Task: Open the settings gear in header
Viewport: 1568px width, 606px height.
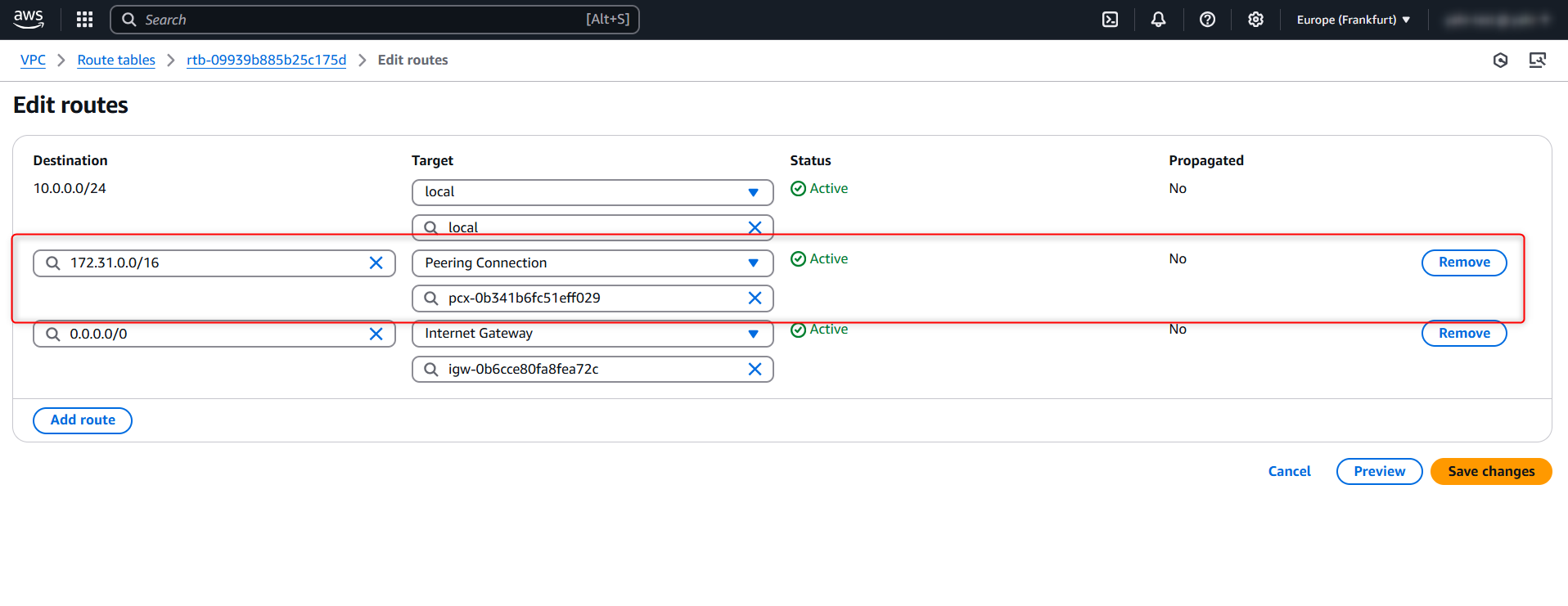Action: tap(1255, 20)
